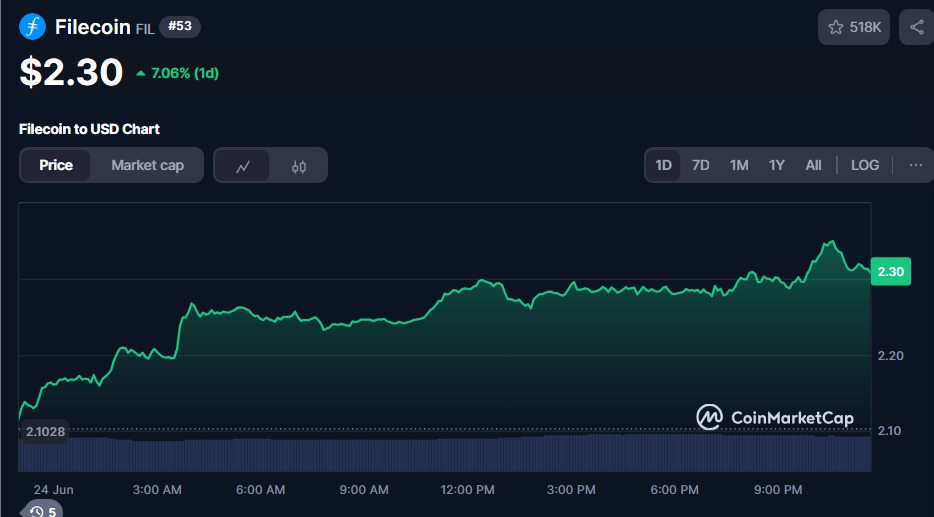
Task: Click the #53 rank badge
Action: [180, 27]
